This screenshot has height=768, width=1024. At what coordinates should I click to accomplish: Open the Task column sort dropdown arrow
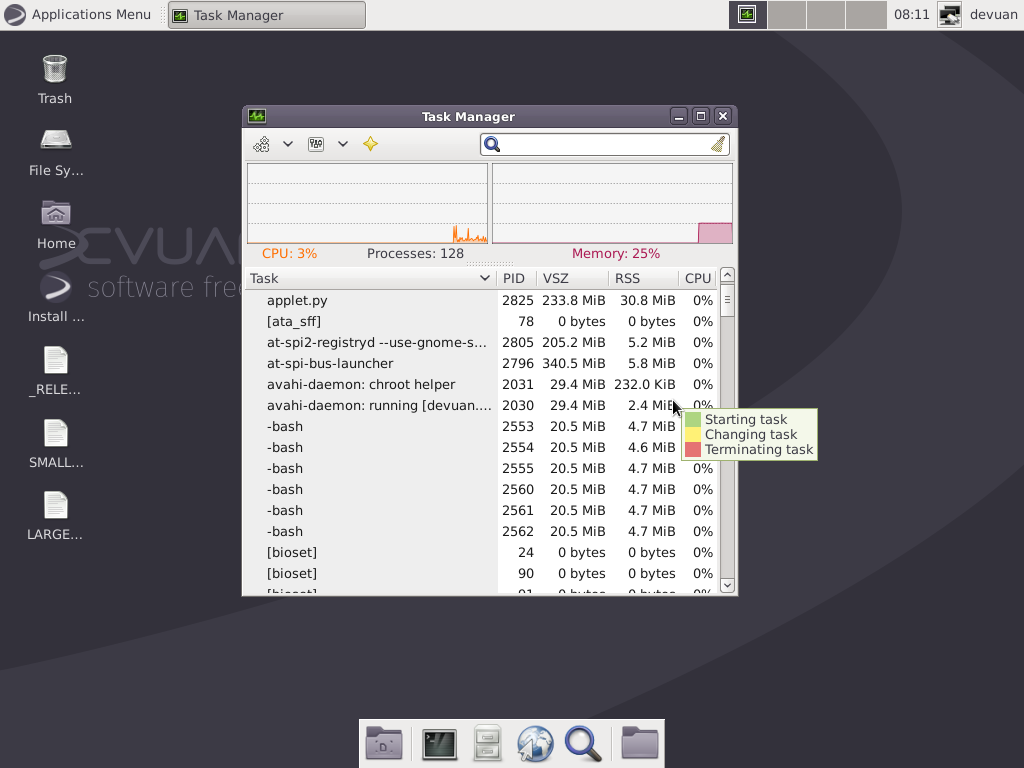pos(485,278)
